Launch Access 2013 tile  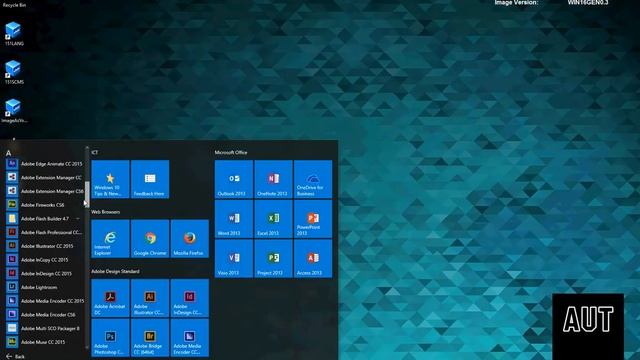pyautogui.click(x=313, y=259)
